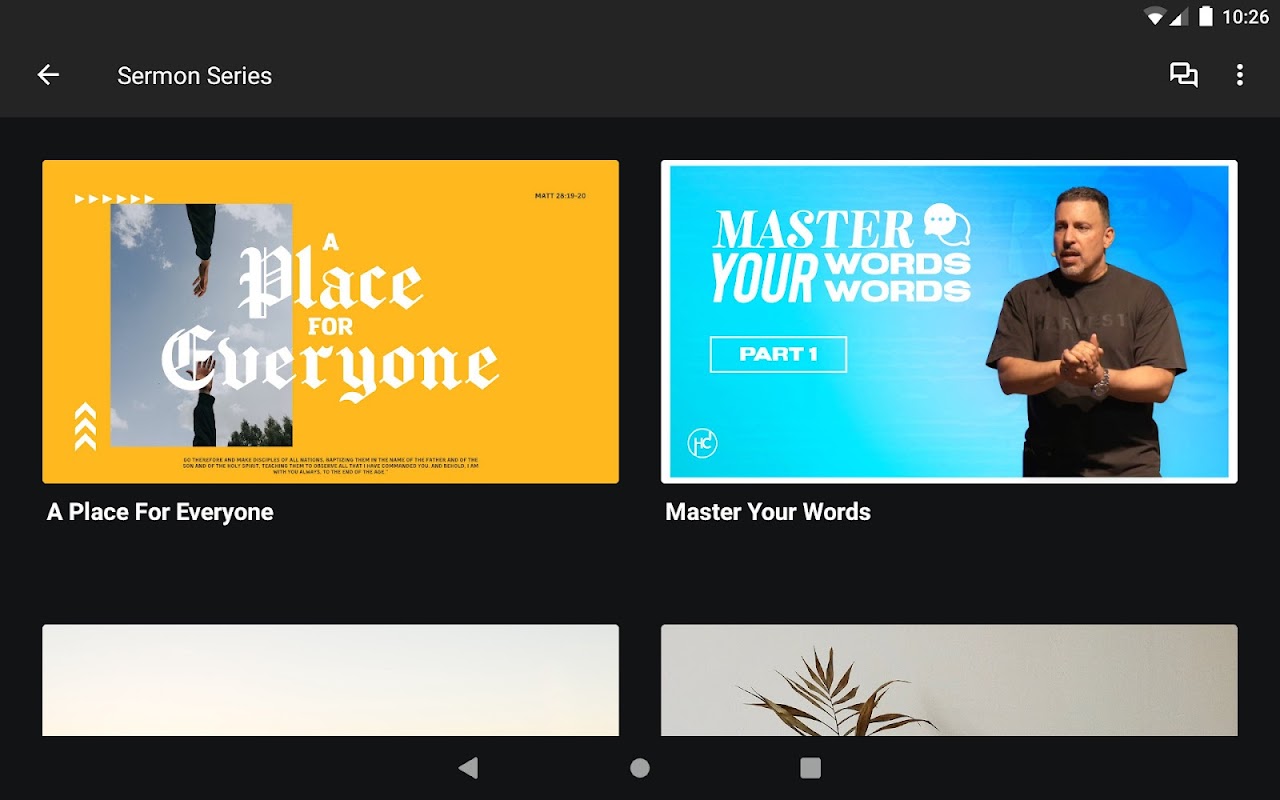
Task: Open the three-dot overflow menu
Action: click(x=1240, y=75)
